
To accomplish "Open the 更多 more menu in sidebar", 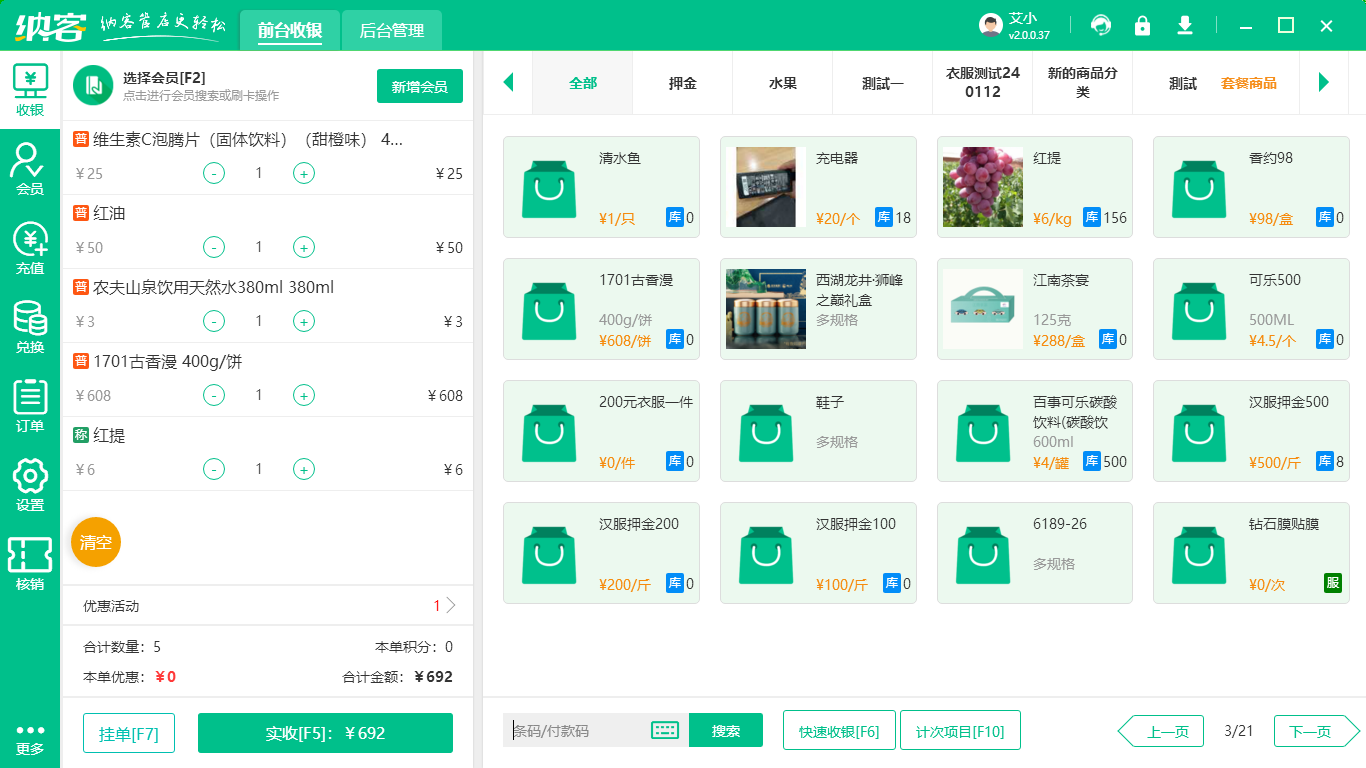I will [30, 738].
